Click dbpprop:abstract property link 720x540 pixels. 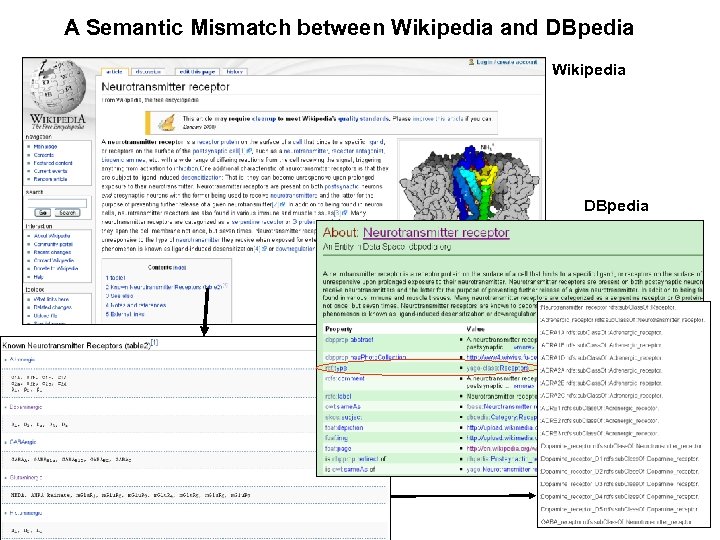click(349, 340)
